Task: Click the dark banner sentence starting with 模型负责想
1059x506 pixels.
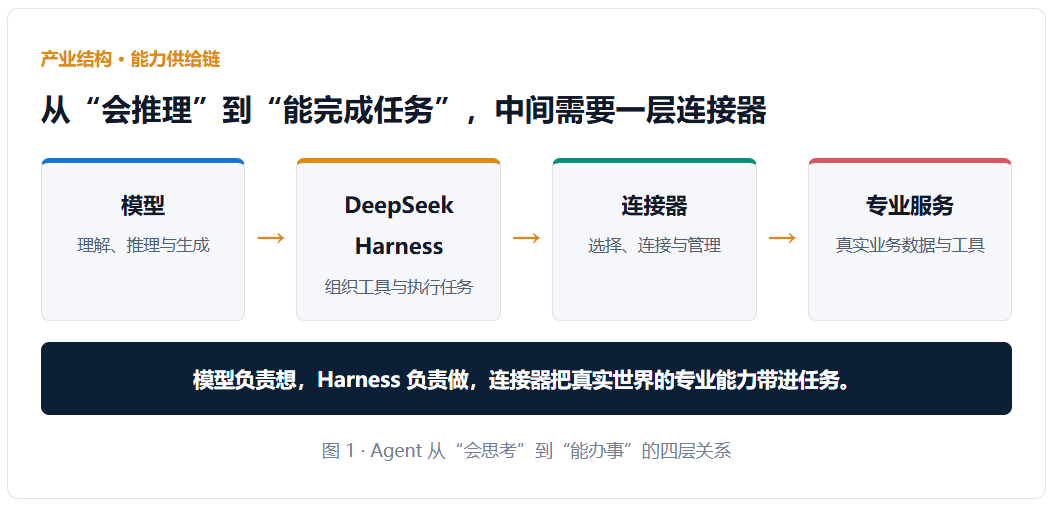Action: pos(522,379)
